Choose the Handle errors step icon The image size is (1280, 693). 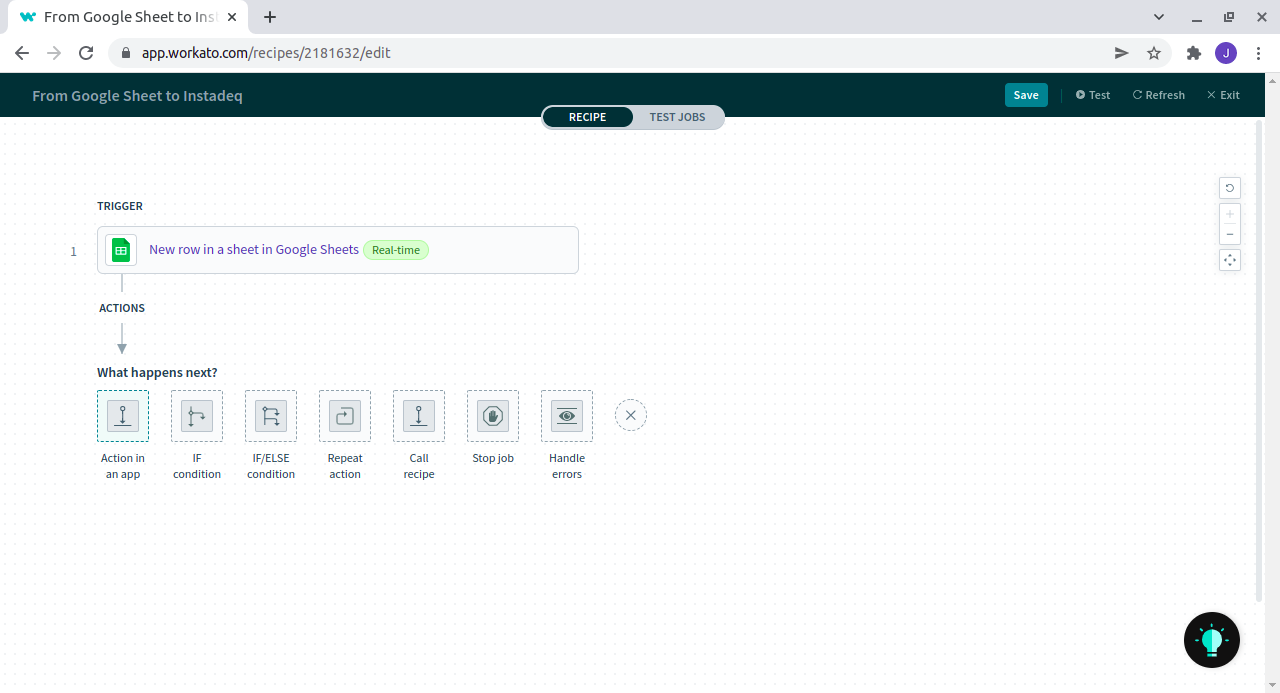coord(567,415)
